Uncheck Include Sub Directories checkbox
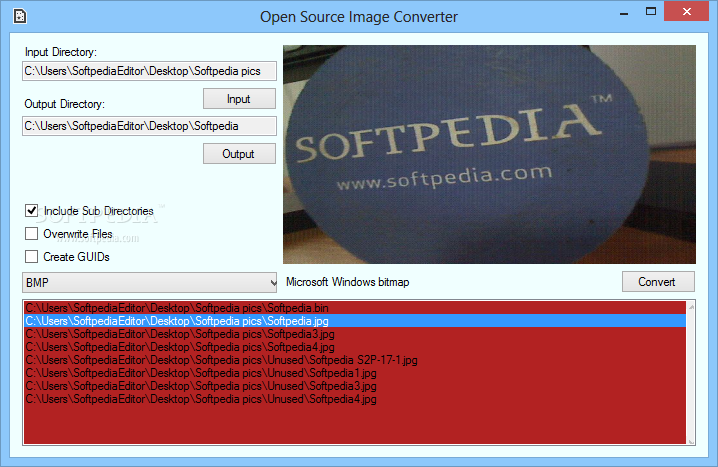The height and width of the screenshot is (467, 718). (x=31, y=211)
